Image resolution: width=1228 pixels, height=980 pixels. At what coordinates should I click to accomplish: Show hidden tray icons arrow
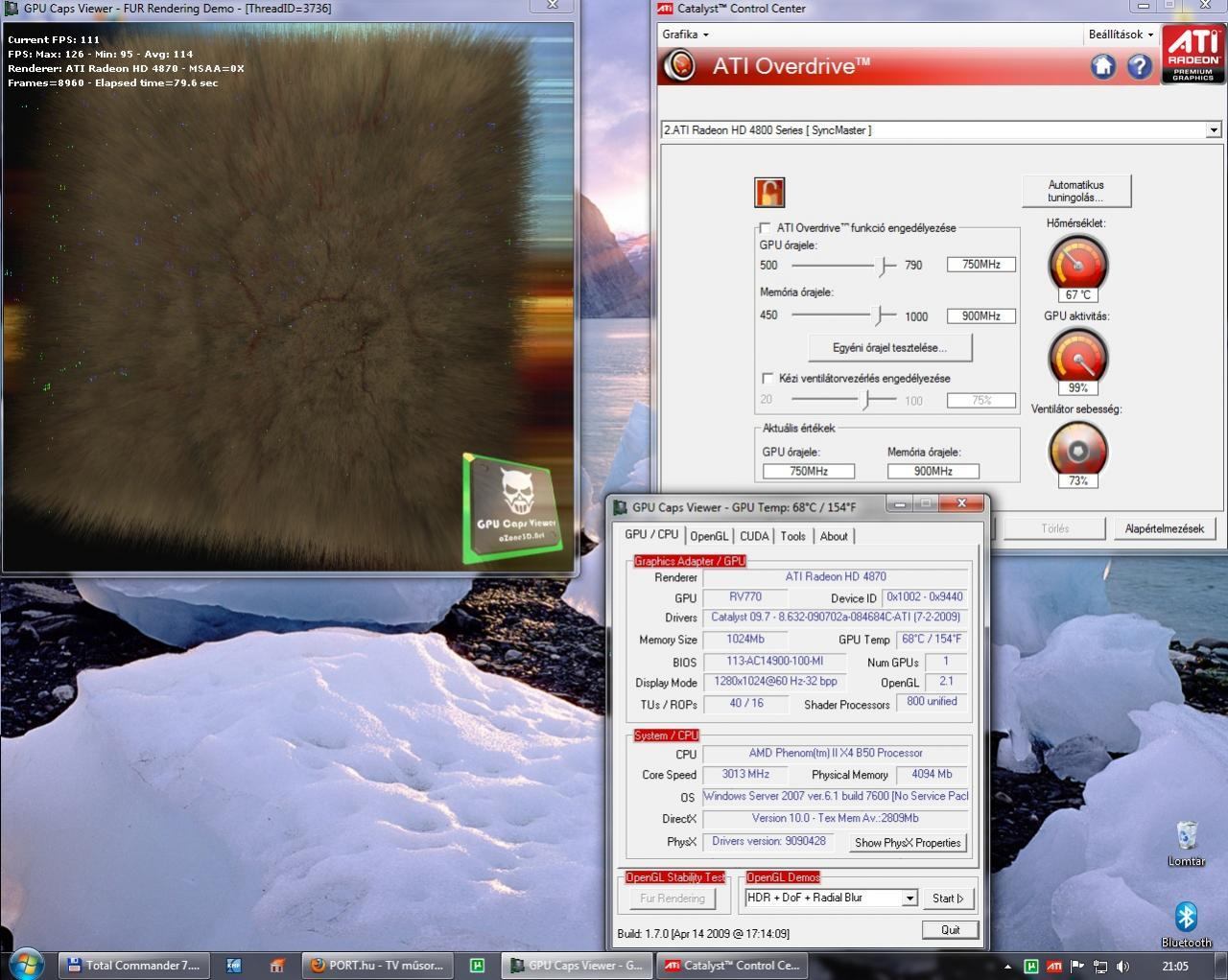[x=1007, y=967]
